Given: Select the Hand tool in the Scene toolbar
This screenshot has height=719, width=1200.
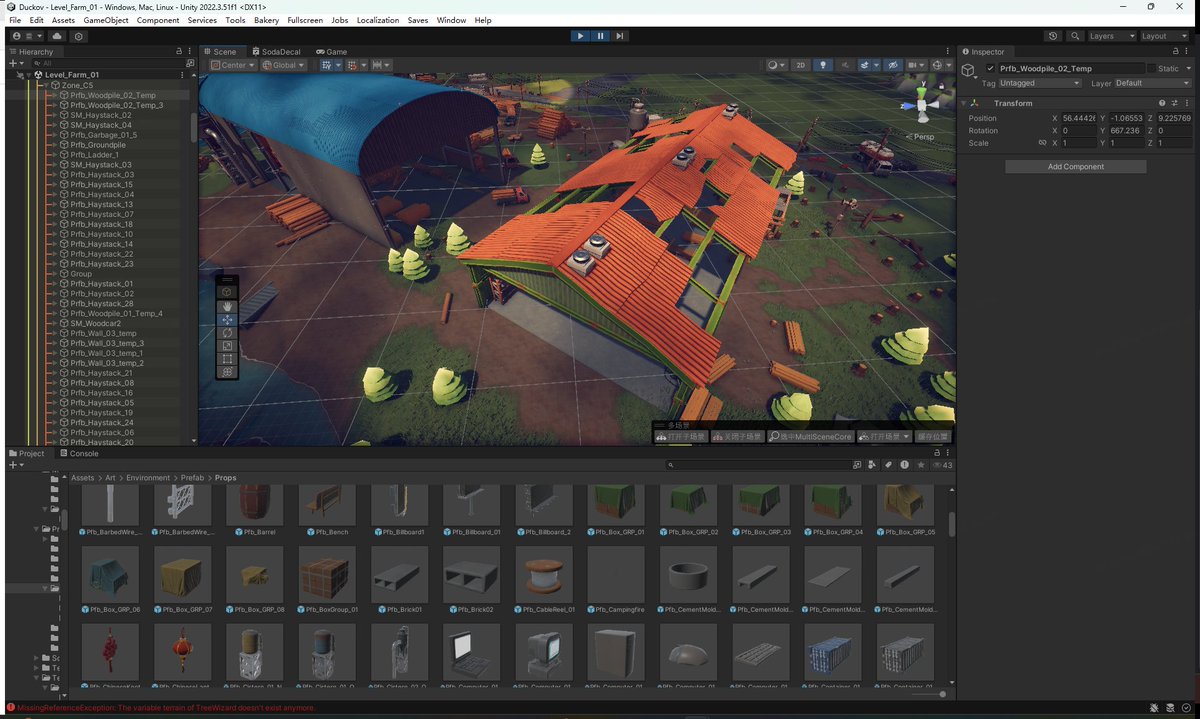Looking at the screenshot, I should (228, 307).
